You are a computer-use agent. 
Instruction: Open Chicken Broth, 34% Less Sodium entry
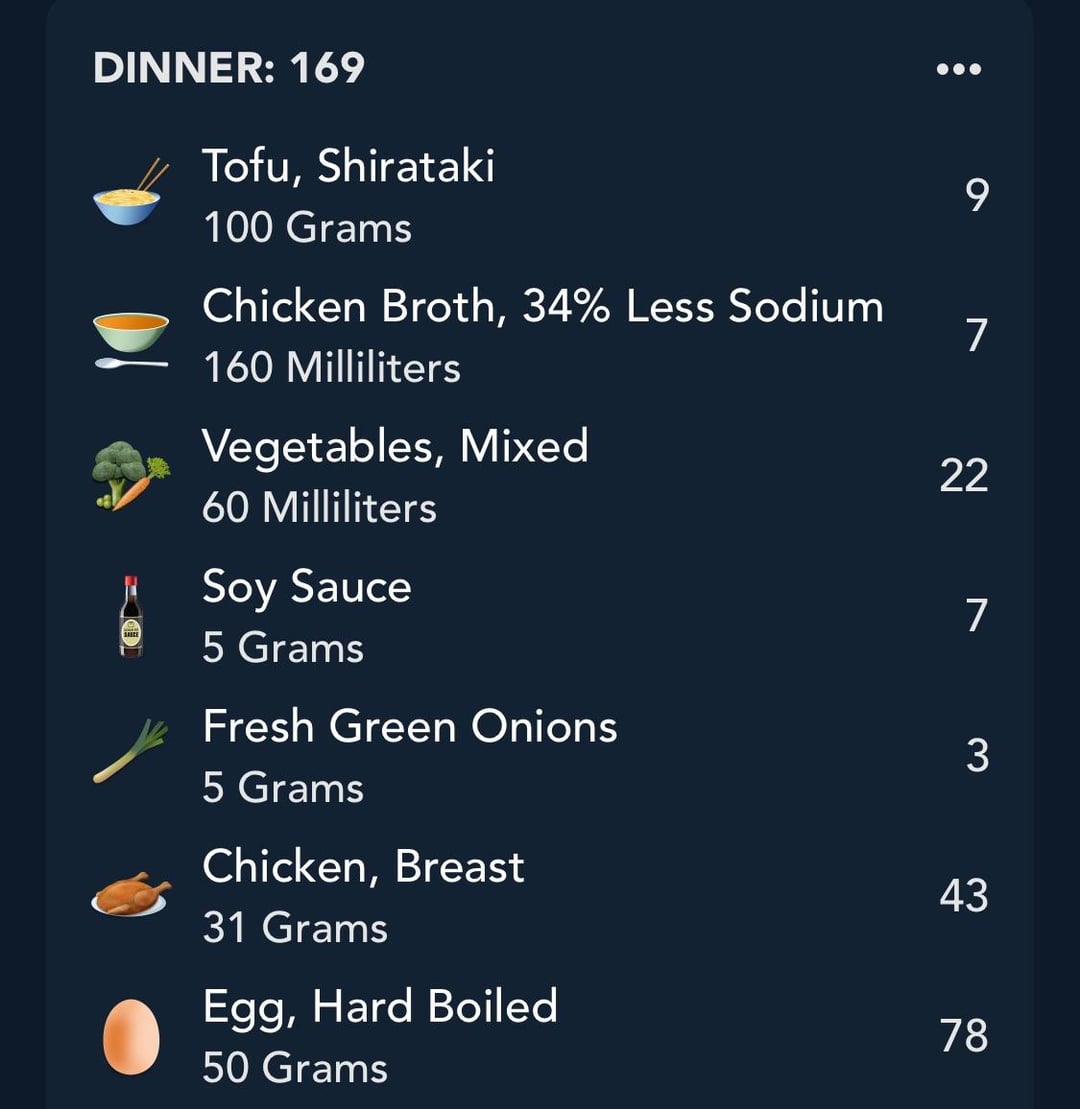[x=540, y=335]
